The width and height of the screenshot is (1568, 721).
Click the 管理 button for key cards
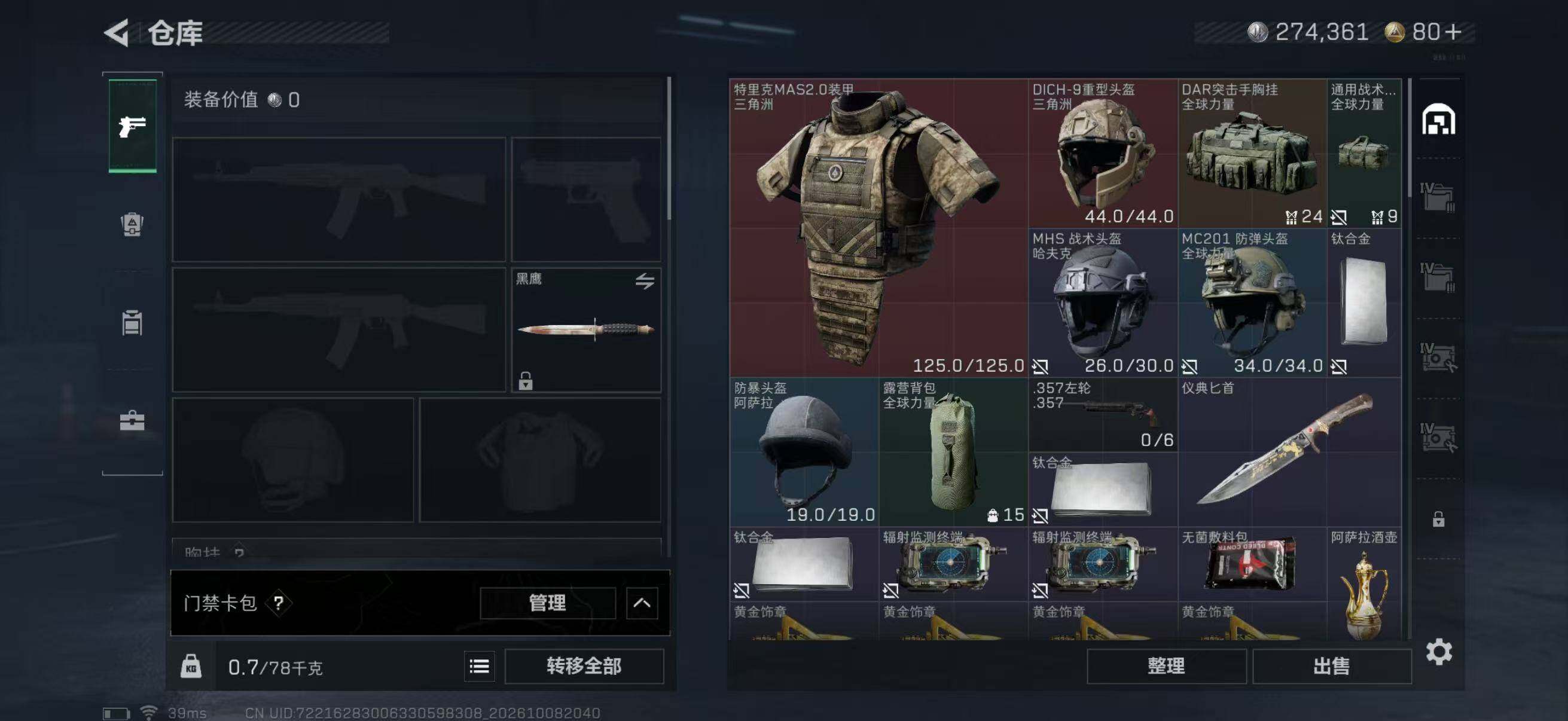[x=547, y=603]
